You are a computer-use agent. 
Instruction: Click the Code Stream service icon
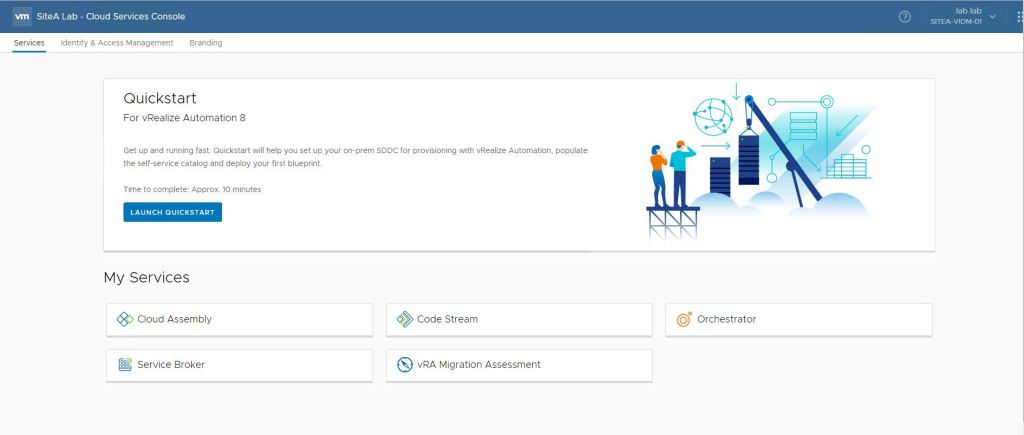coord(405,319)
